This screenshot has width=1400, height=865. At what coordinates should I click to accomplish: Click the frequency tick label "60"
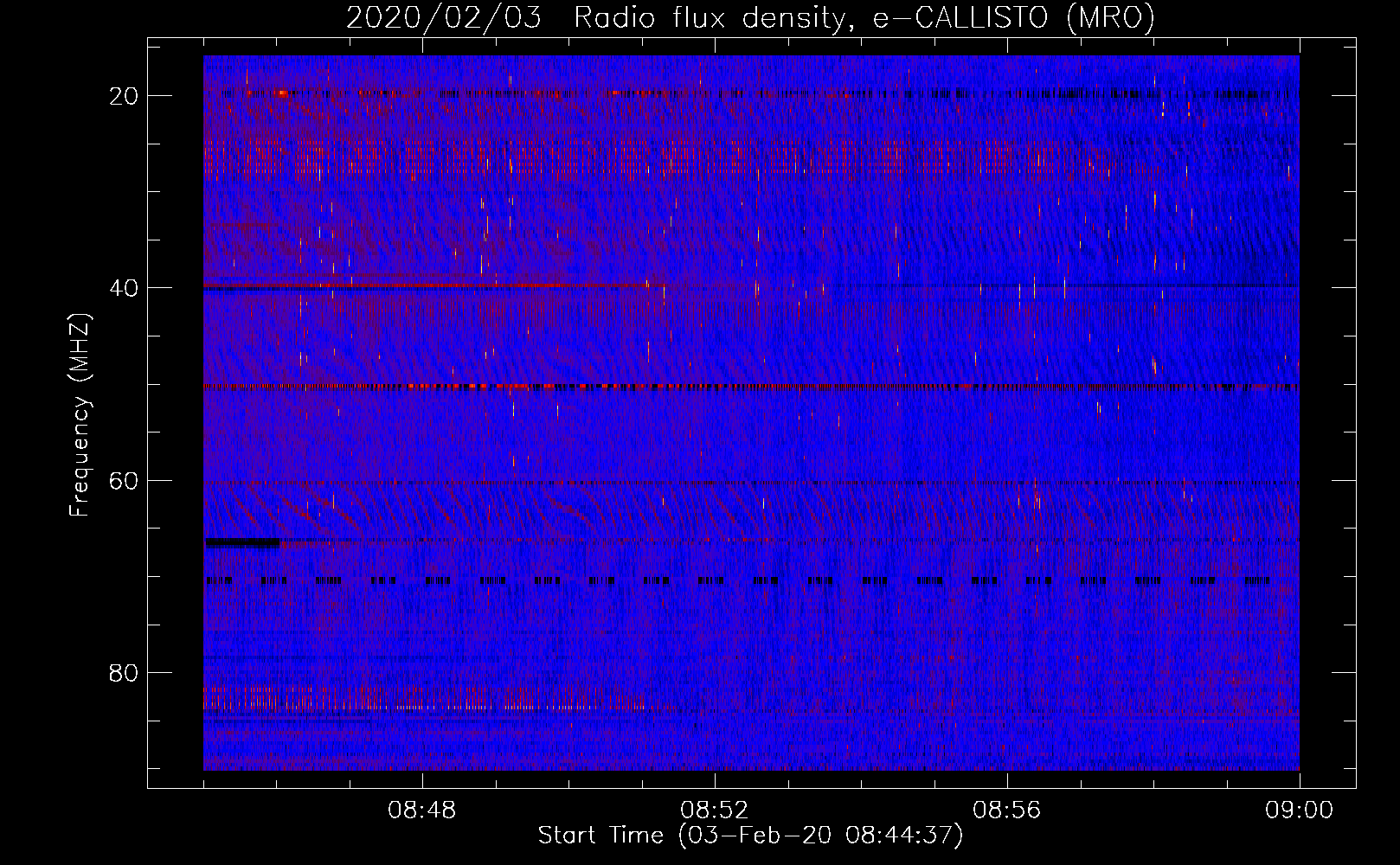coord(124,480)
